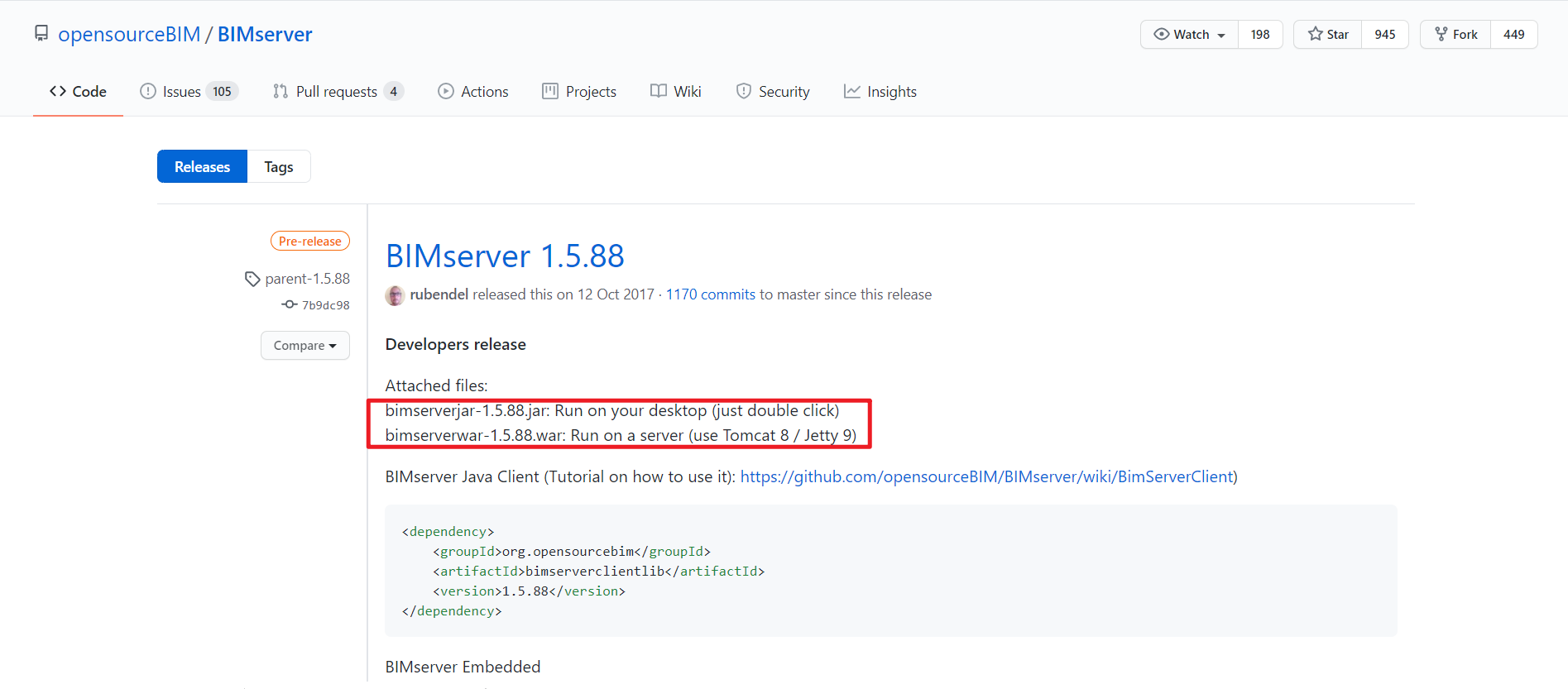The height and width of the screenshot is (689, 1568).
Task: Expand the Compare dropdown
Action: pyautogui.click(x=305, y=345)
